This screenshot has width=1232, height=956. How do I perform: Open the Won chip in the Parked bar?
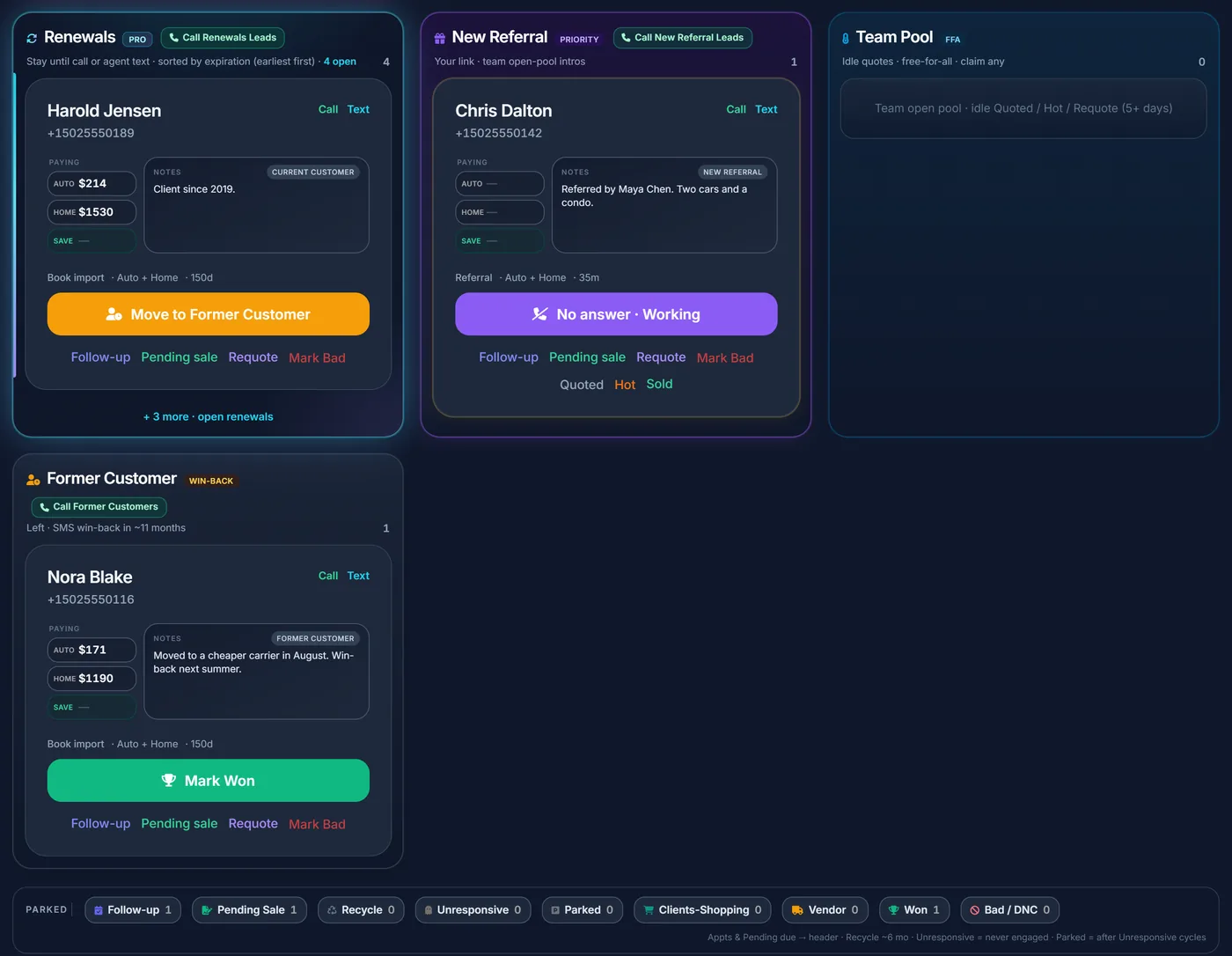pyautogui.click(x=914, y=910)
